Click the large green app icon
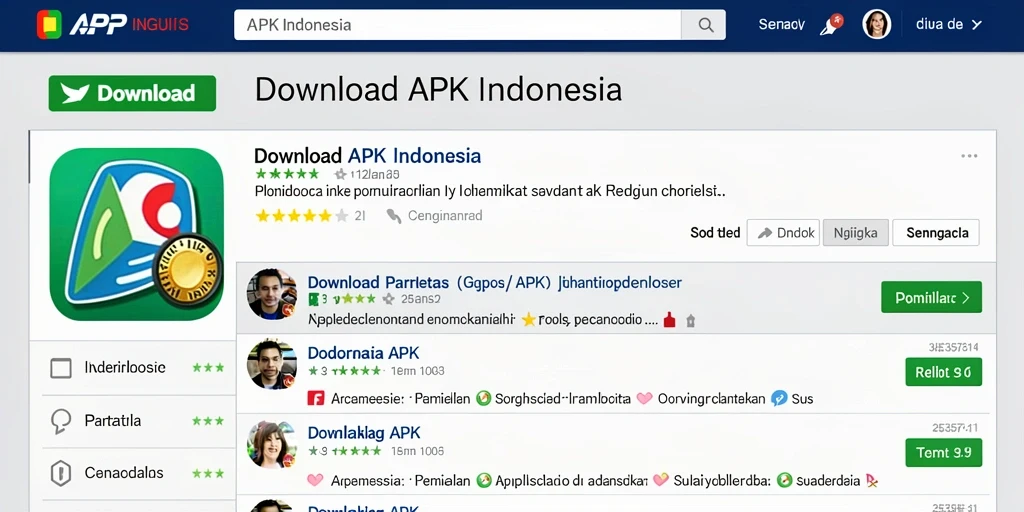Screen dimensions: 1024x512 (136, 234)
